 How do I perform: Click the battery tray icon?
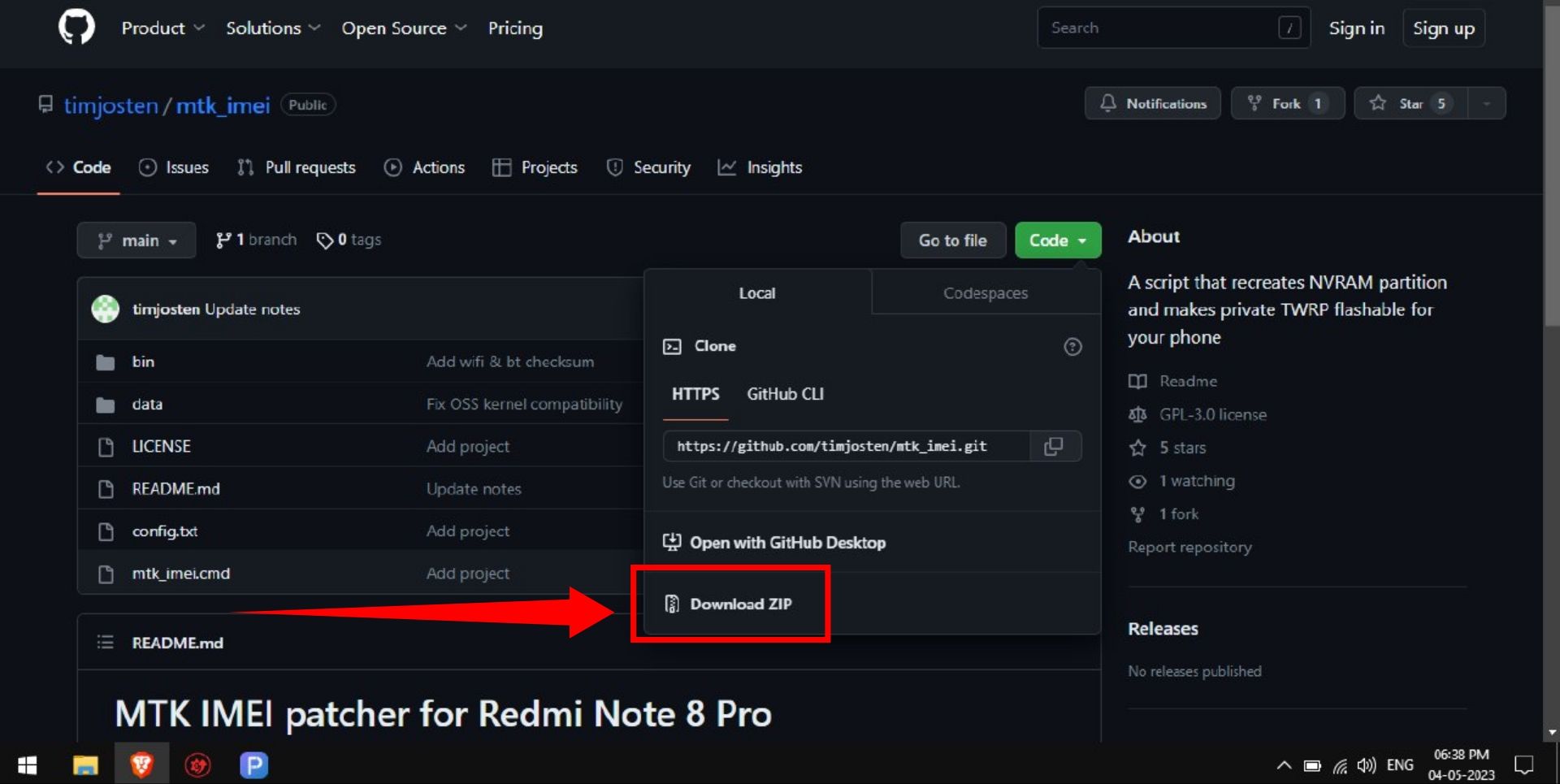1312,765
